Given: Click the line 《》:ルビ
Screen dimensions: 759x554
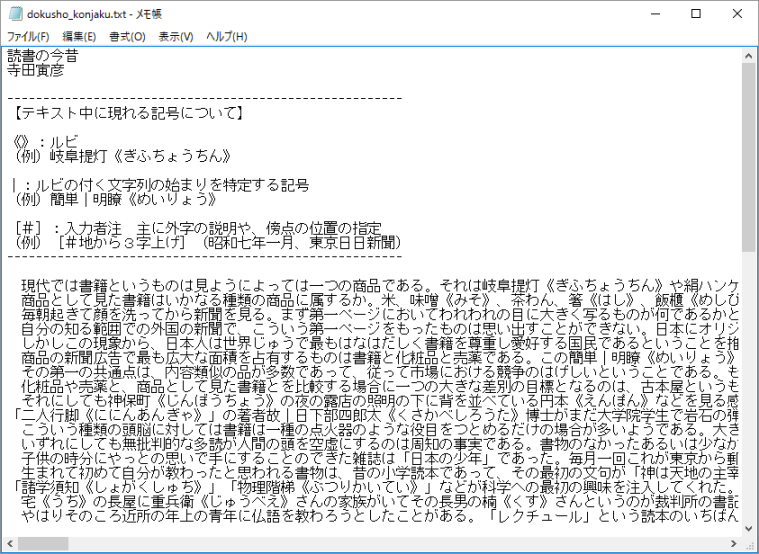Looking at the screenshot, I should pos(46,142).
